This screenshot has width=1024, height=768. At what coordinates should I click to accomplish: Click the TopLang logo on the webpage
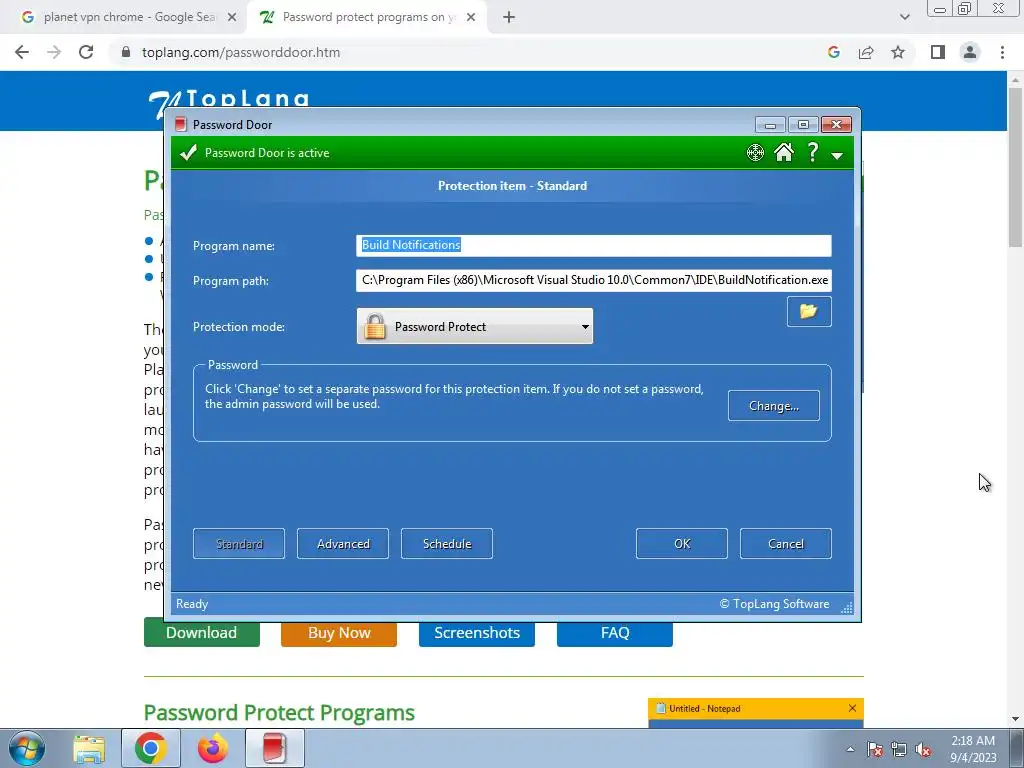[229, 103]
